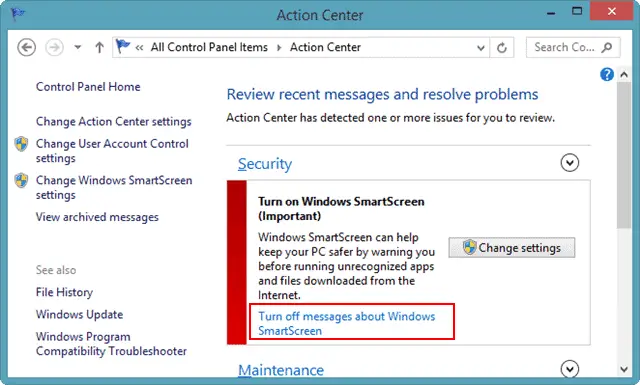Click the Maintenance section heading

point(281,370)
